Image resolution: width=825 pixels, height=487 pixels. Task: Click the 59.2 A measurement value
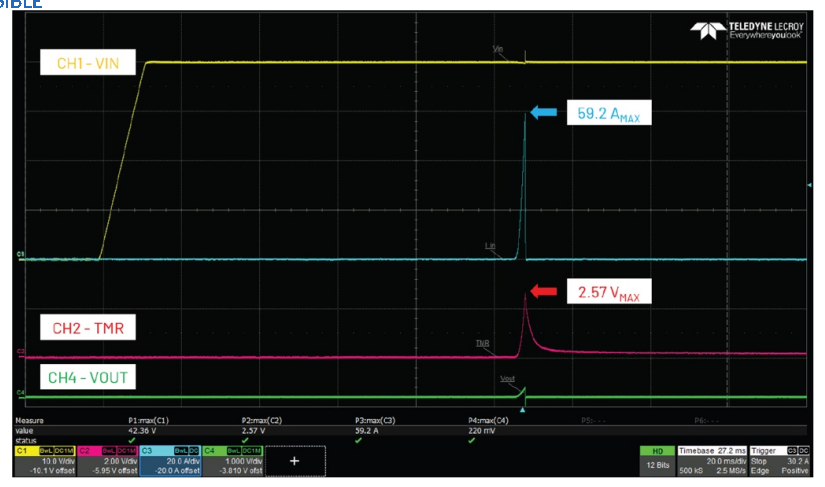pyautogui.click(x=367, y=431)
